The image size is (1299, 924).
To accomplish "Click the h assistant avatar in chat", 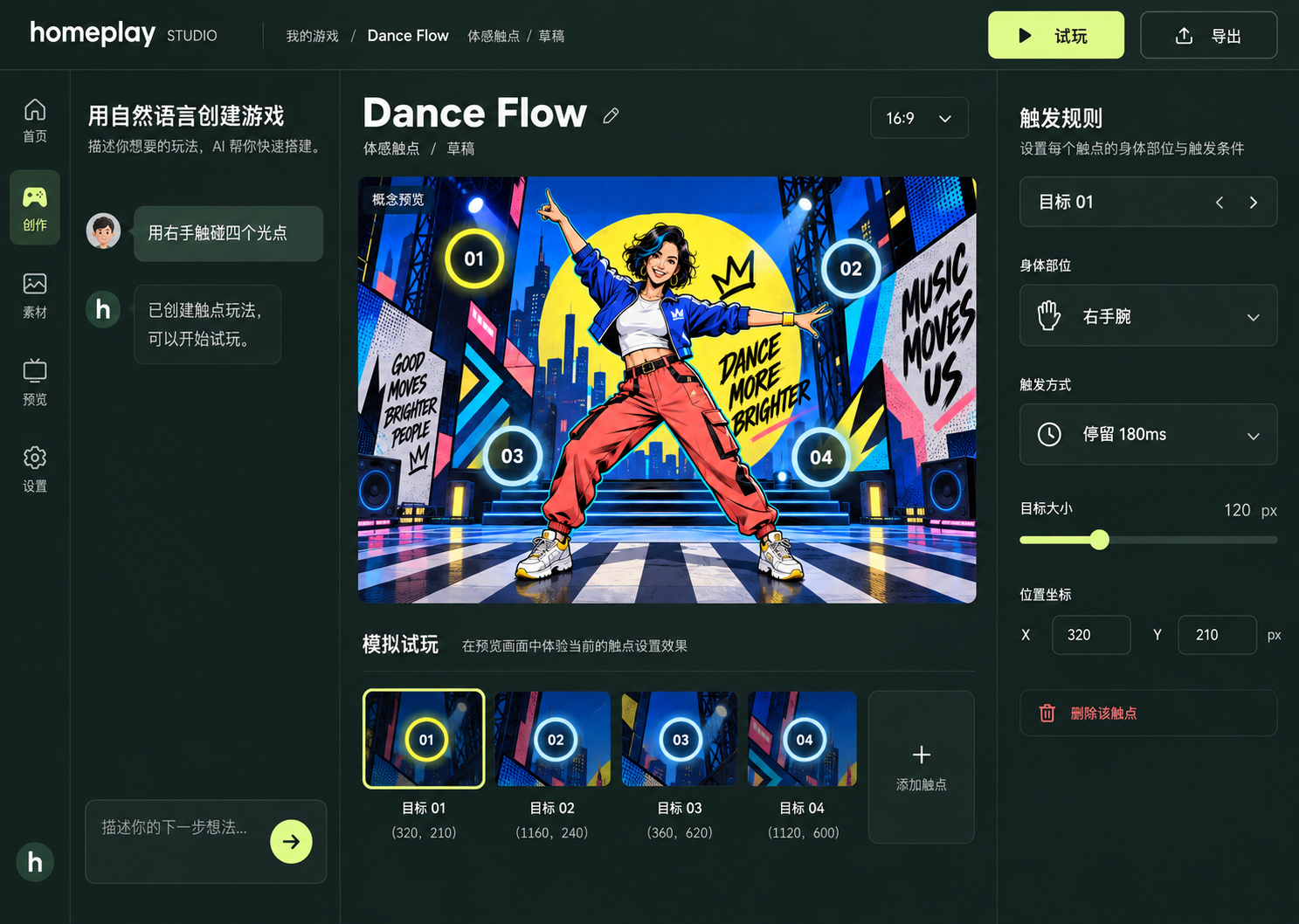I will pos(103,309).
